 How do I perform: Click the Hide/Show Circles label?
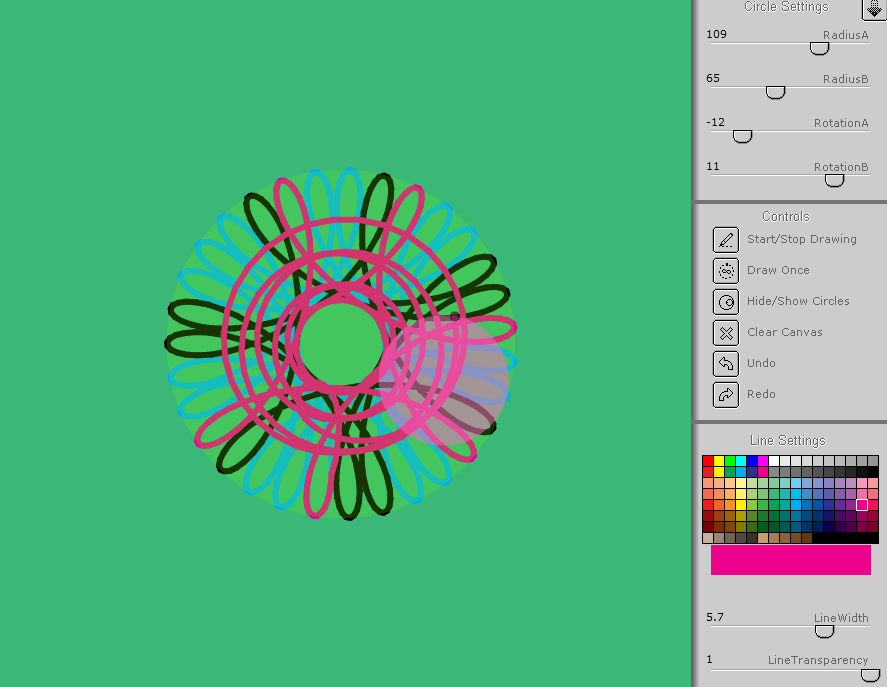[798, 301]
